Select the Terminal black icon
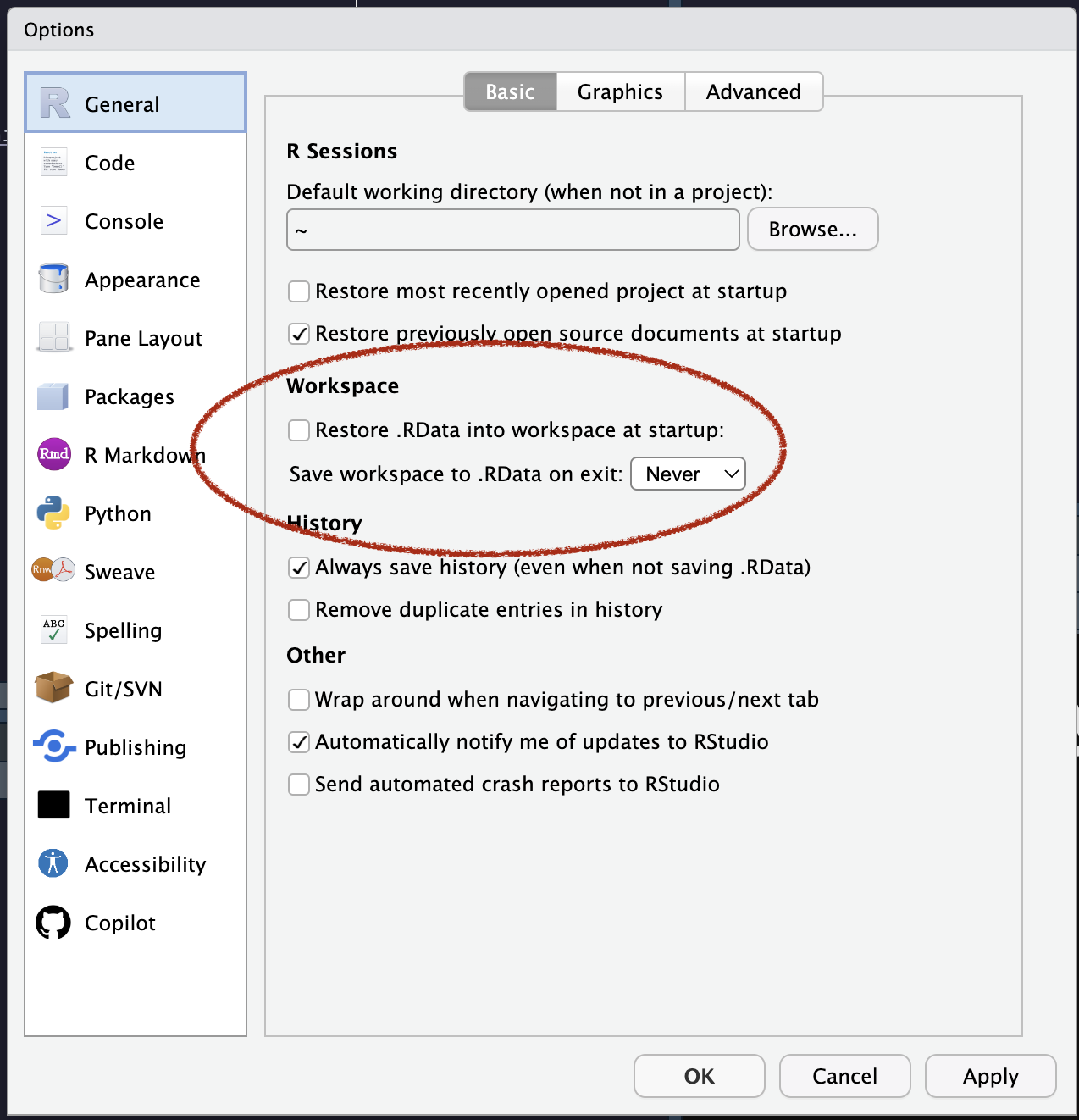Screen dimensions: 1079x1120 click(53, 805)
